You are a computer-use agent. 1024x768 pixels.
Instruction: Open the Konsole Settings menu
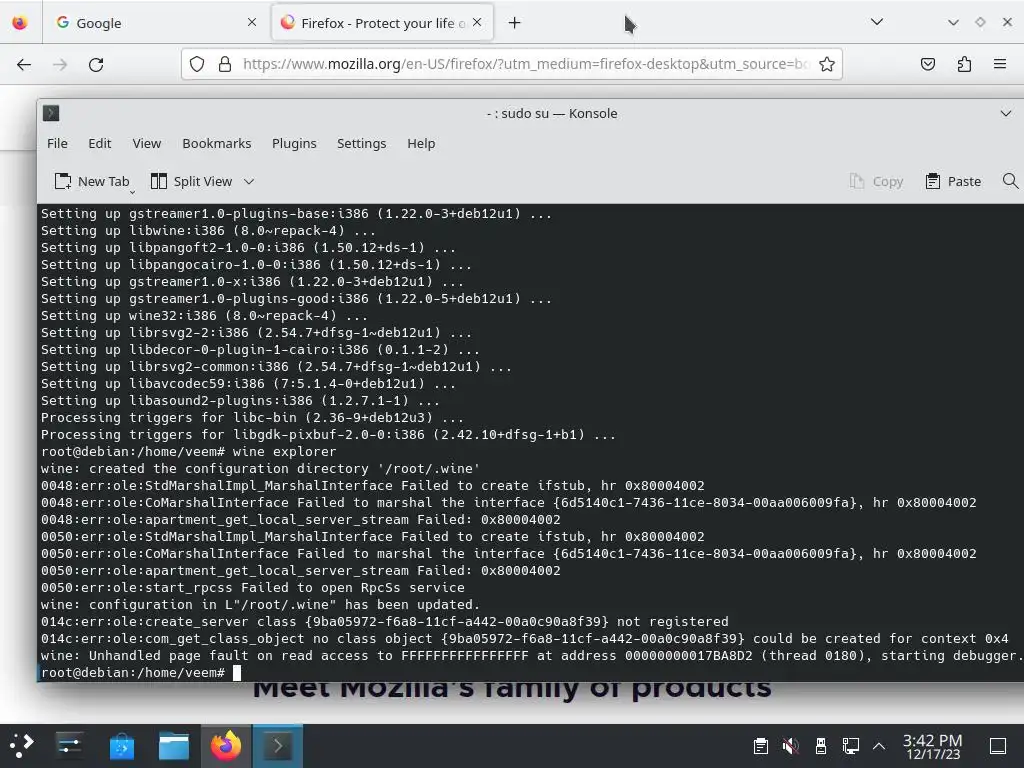coord(361,143)
